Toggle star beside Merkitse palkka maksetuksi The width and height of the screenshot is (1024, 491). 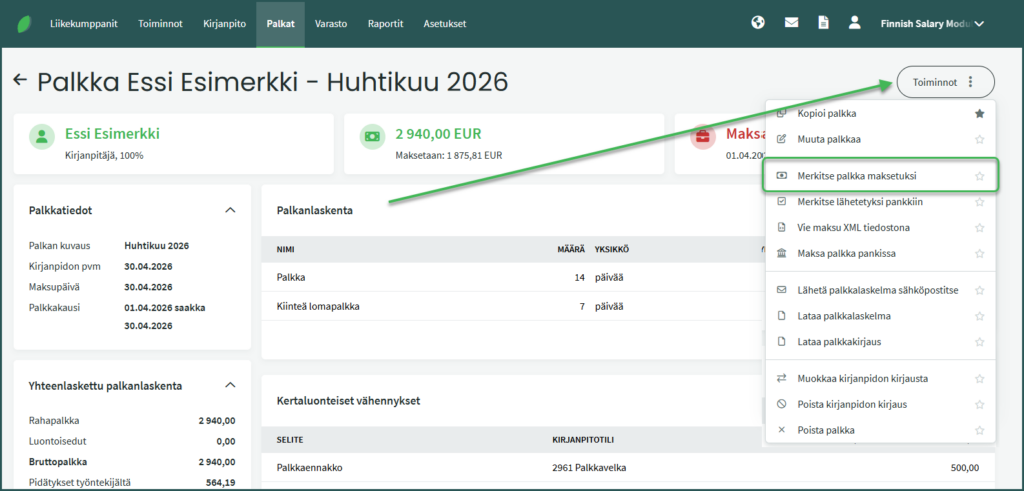[979, 176]
